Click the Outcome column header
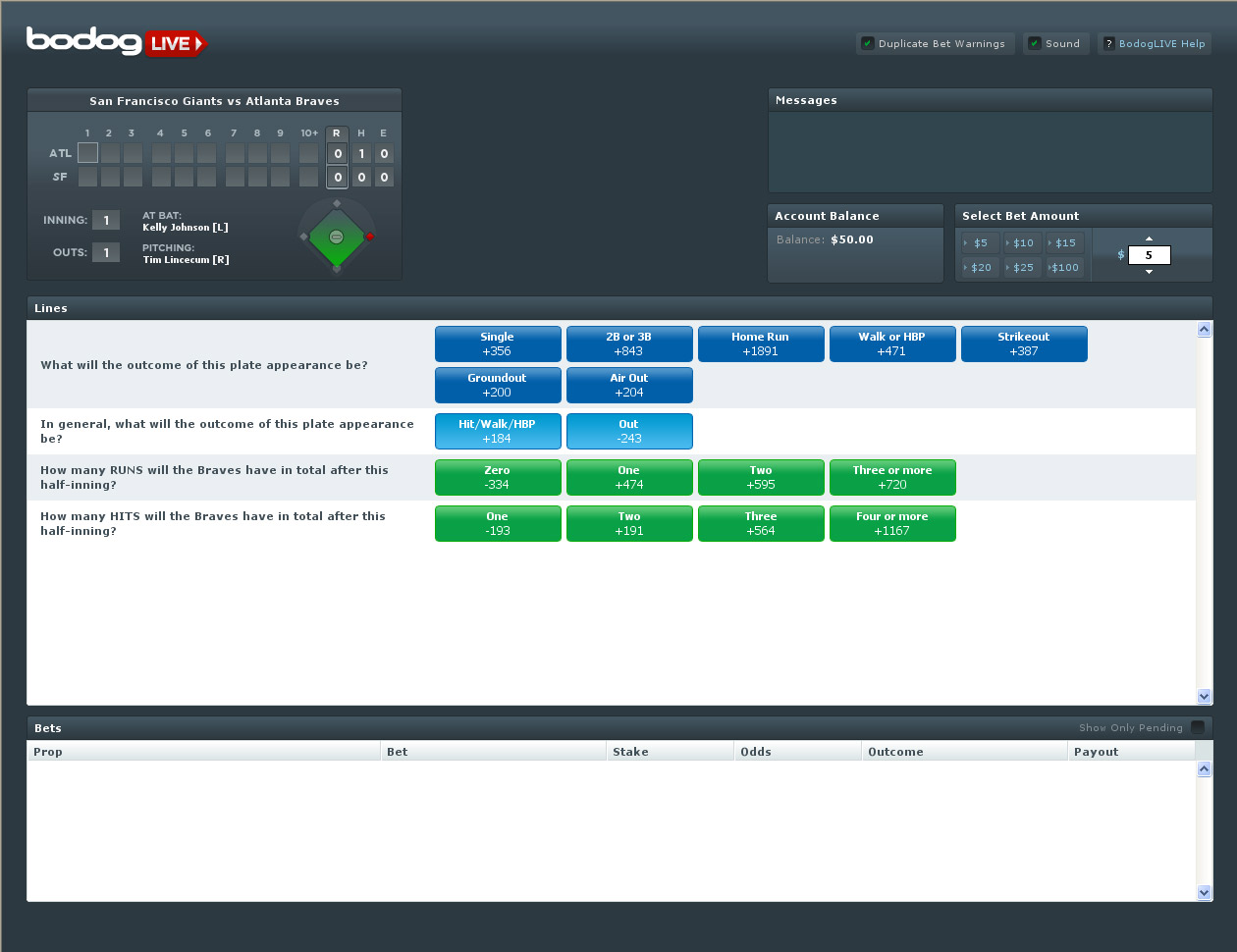Image resolution: width=1237 pixels, height=952 pixels. coord(965,752)
